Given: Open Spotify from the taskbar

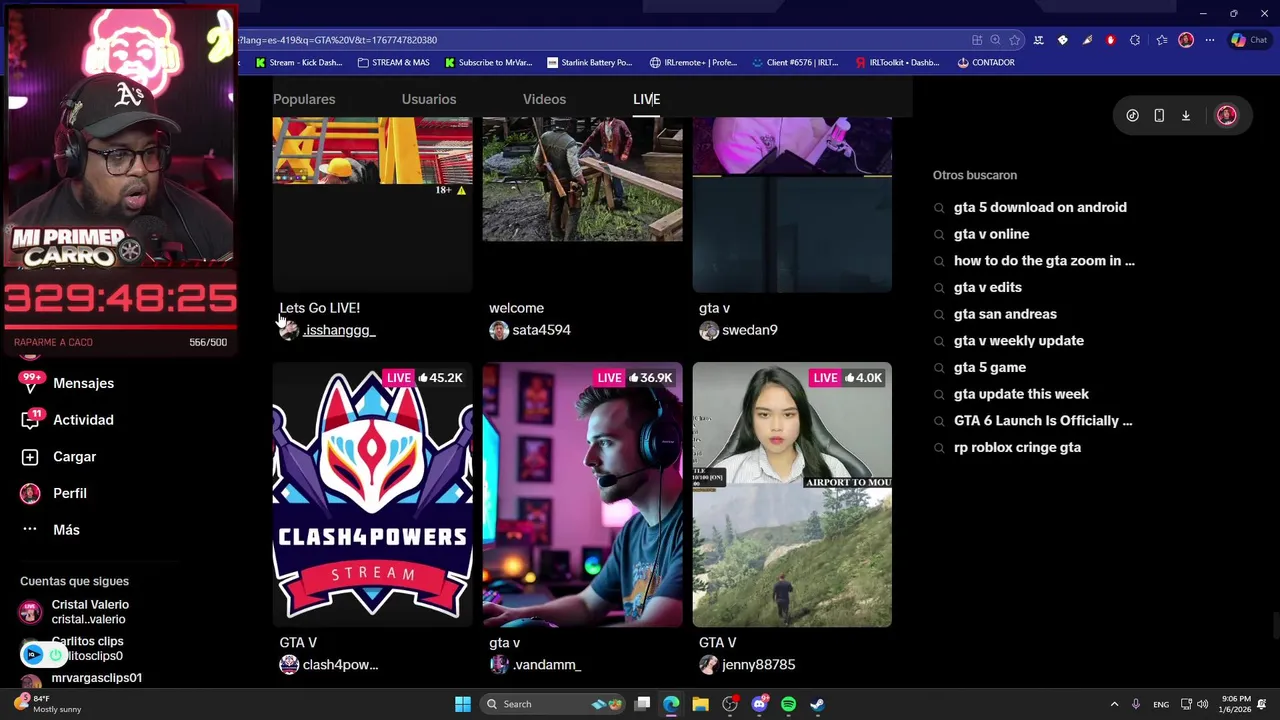Looking at the screenshot, I should [x=788, y=704].
